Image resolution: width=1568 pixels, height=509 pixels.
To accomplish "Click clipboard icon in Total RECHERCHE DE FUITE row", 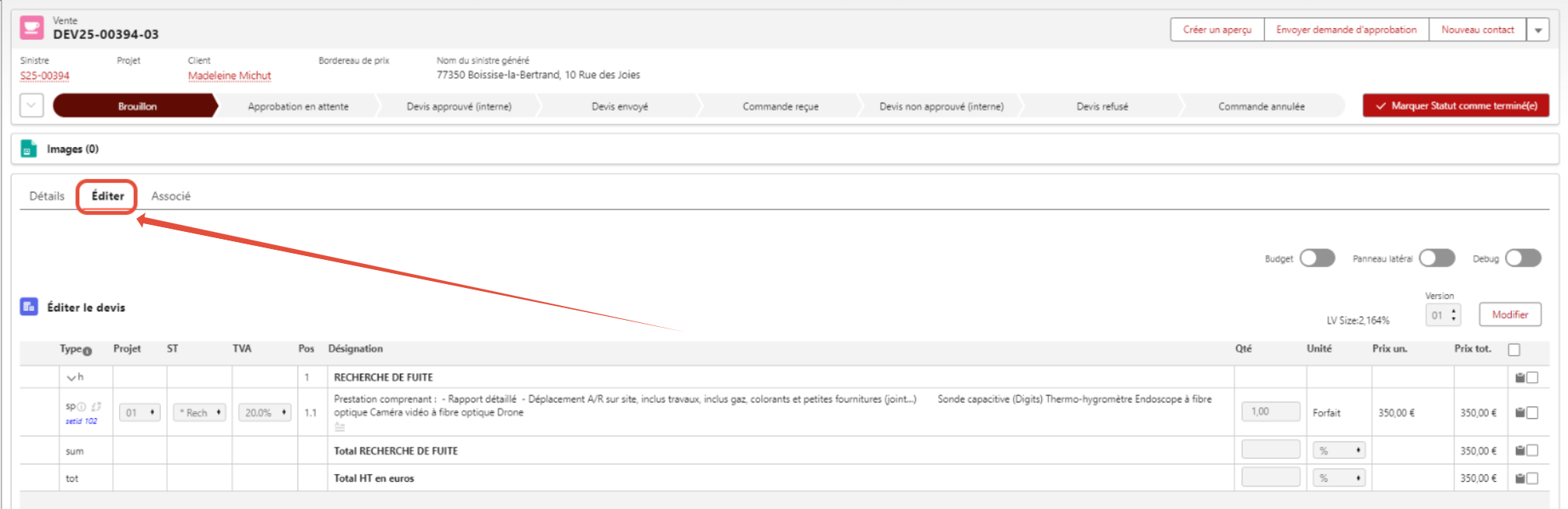I will click(1520, 451).
